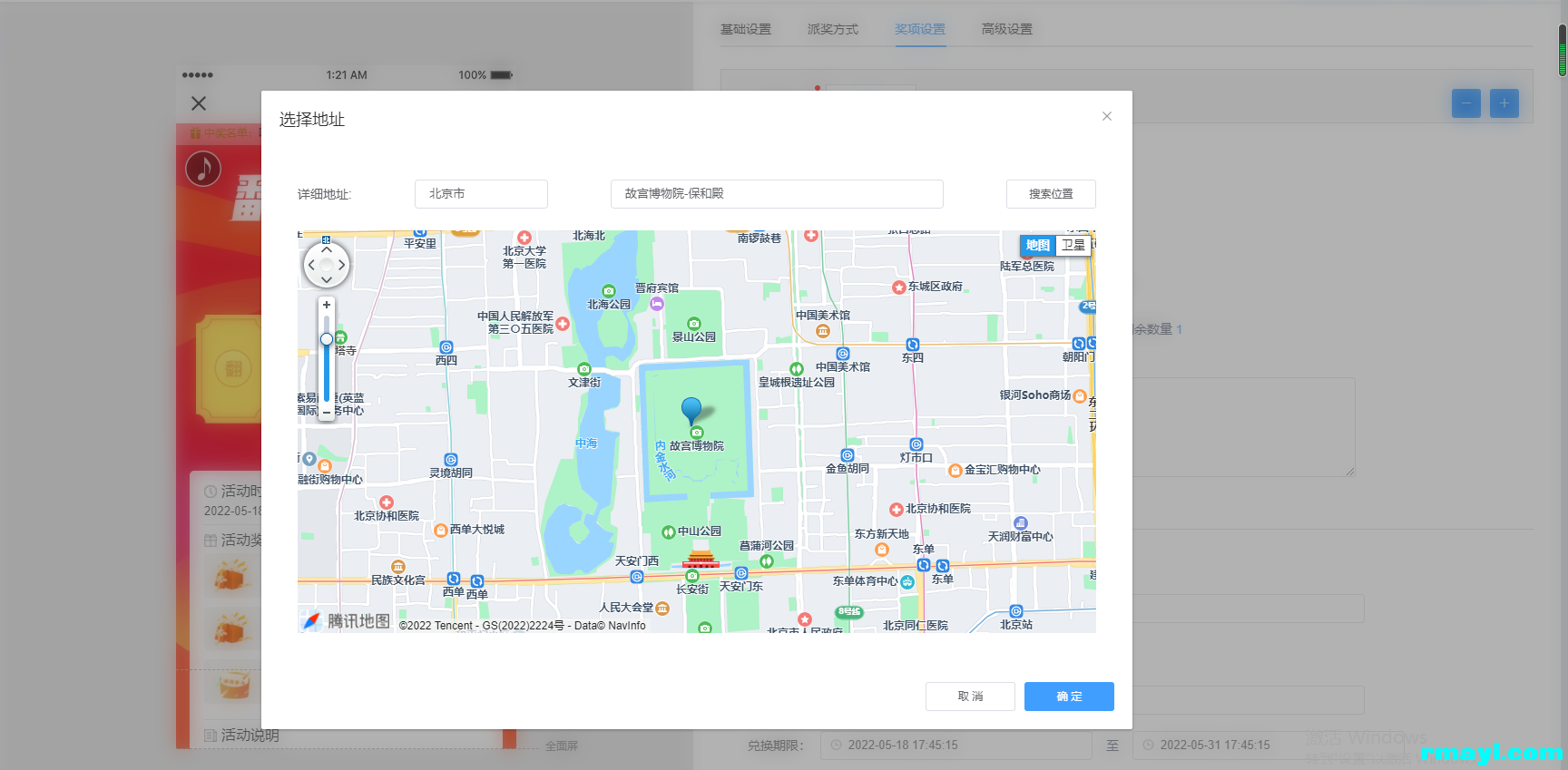
Task: Click the music note icon in preview
Action: coord(203,169)
